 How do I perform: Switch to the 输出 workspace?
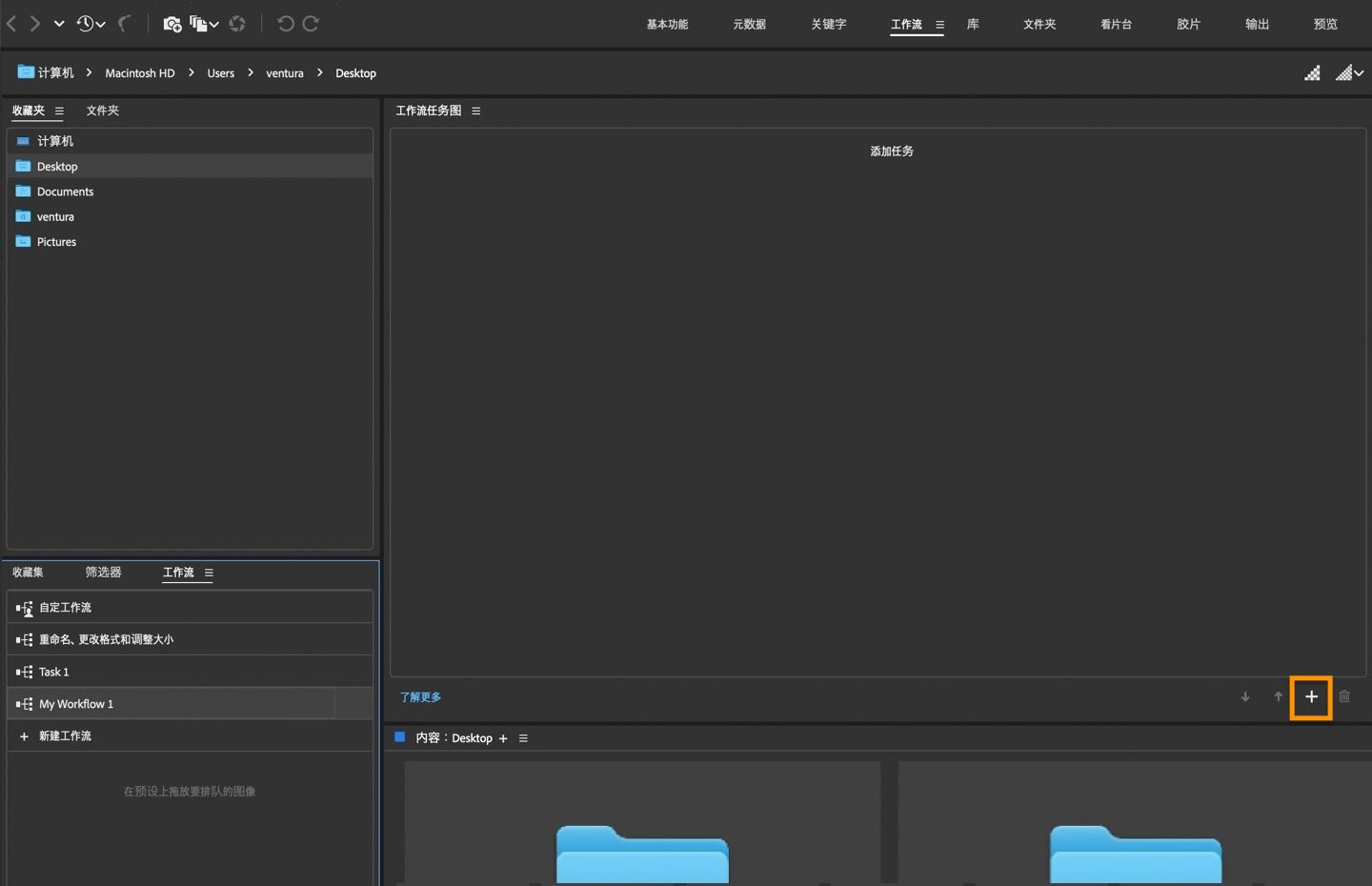[x=1257, y=25]
